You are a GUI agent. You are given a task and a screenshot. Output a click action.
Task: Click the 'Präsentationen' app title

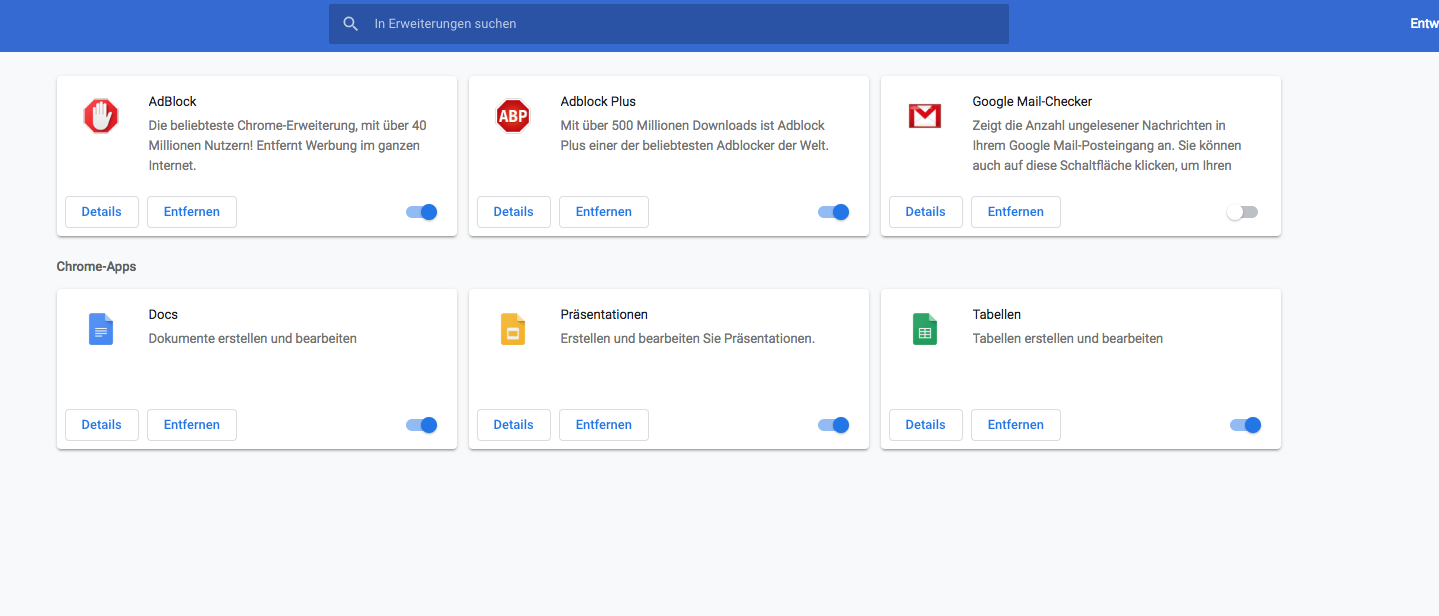tap(604, 315)
